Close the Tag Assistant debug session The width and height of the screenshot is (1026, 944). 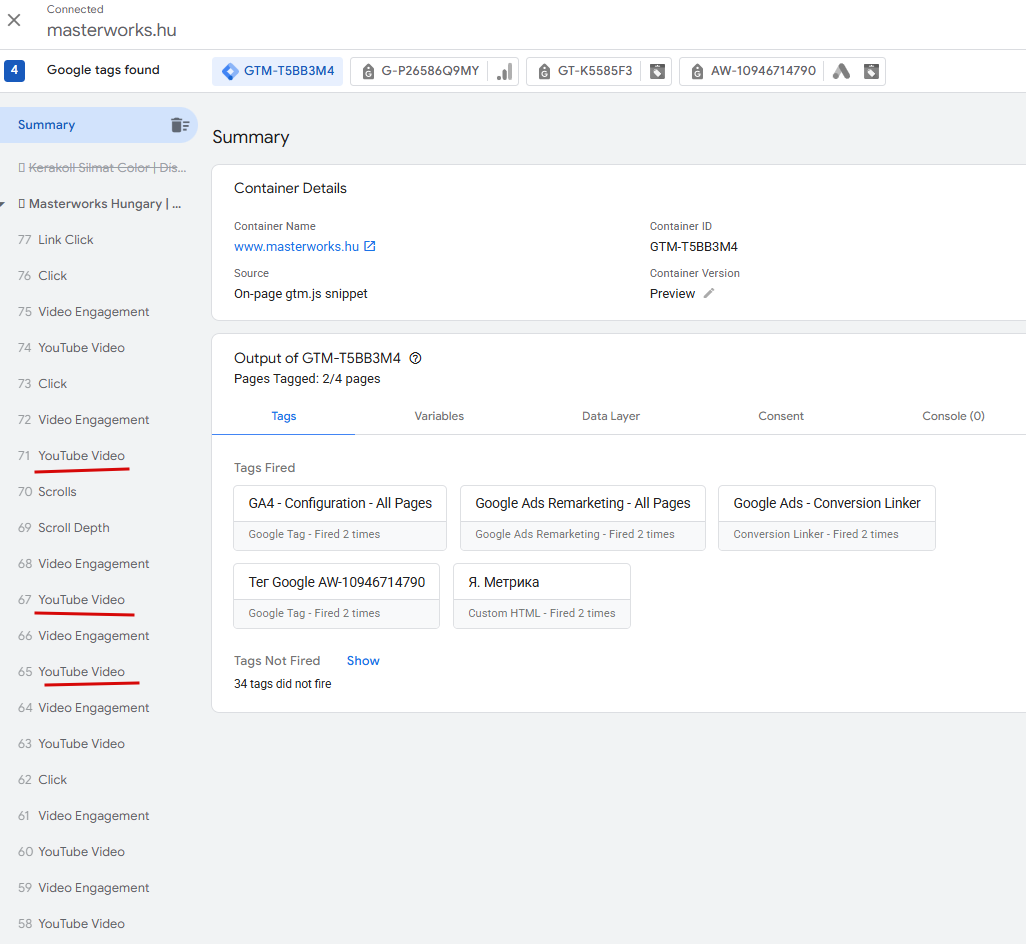tap(14, 20)
